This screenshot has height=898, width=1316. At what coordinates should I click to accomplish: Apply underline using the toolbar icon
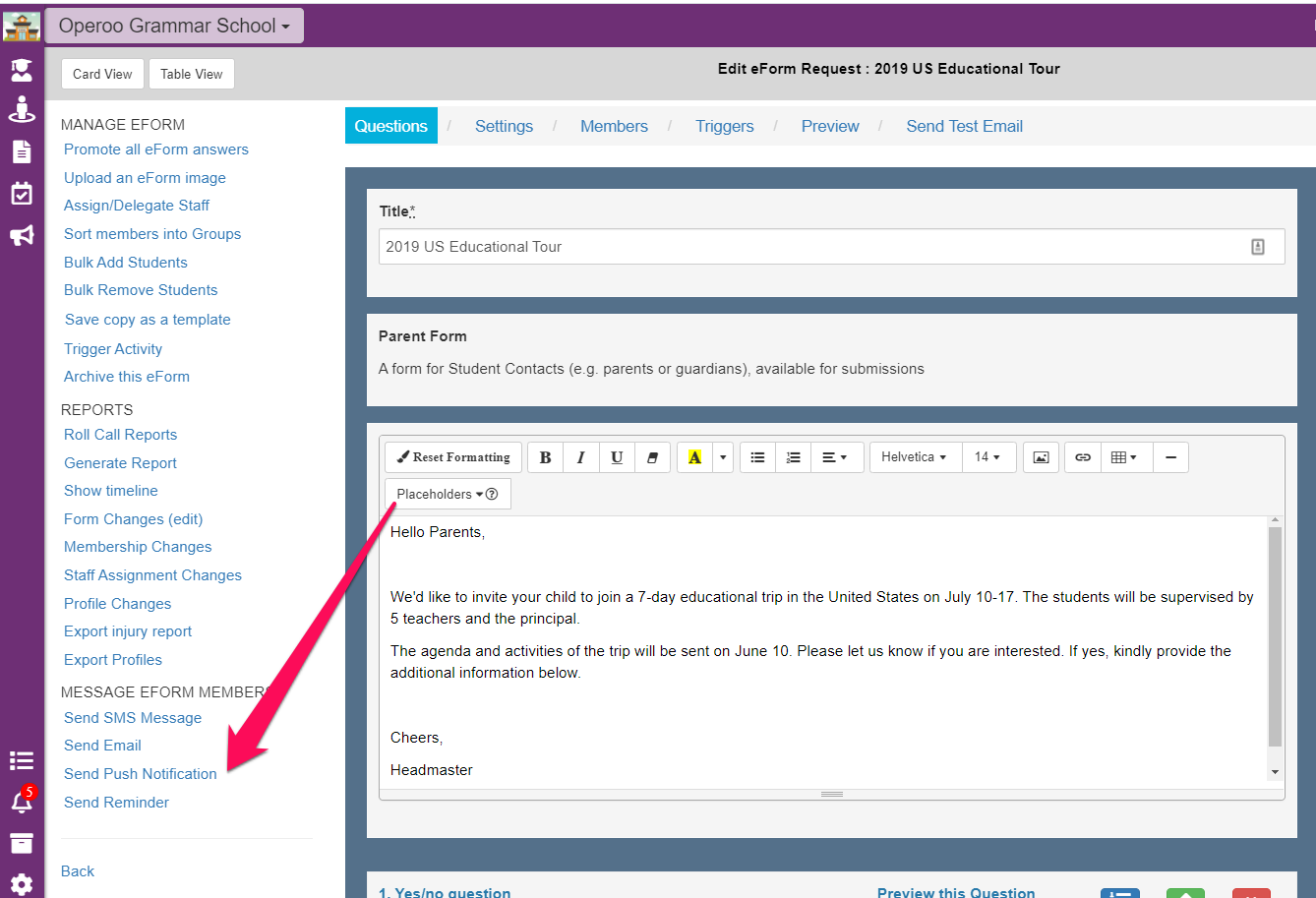pyautogui.click(x=617, y=457)
